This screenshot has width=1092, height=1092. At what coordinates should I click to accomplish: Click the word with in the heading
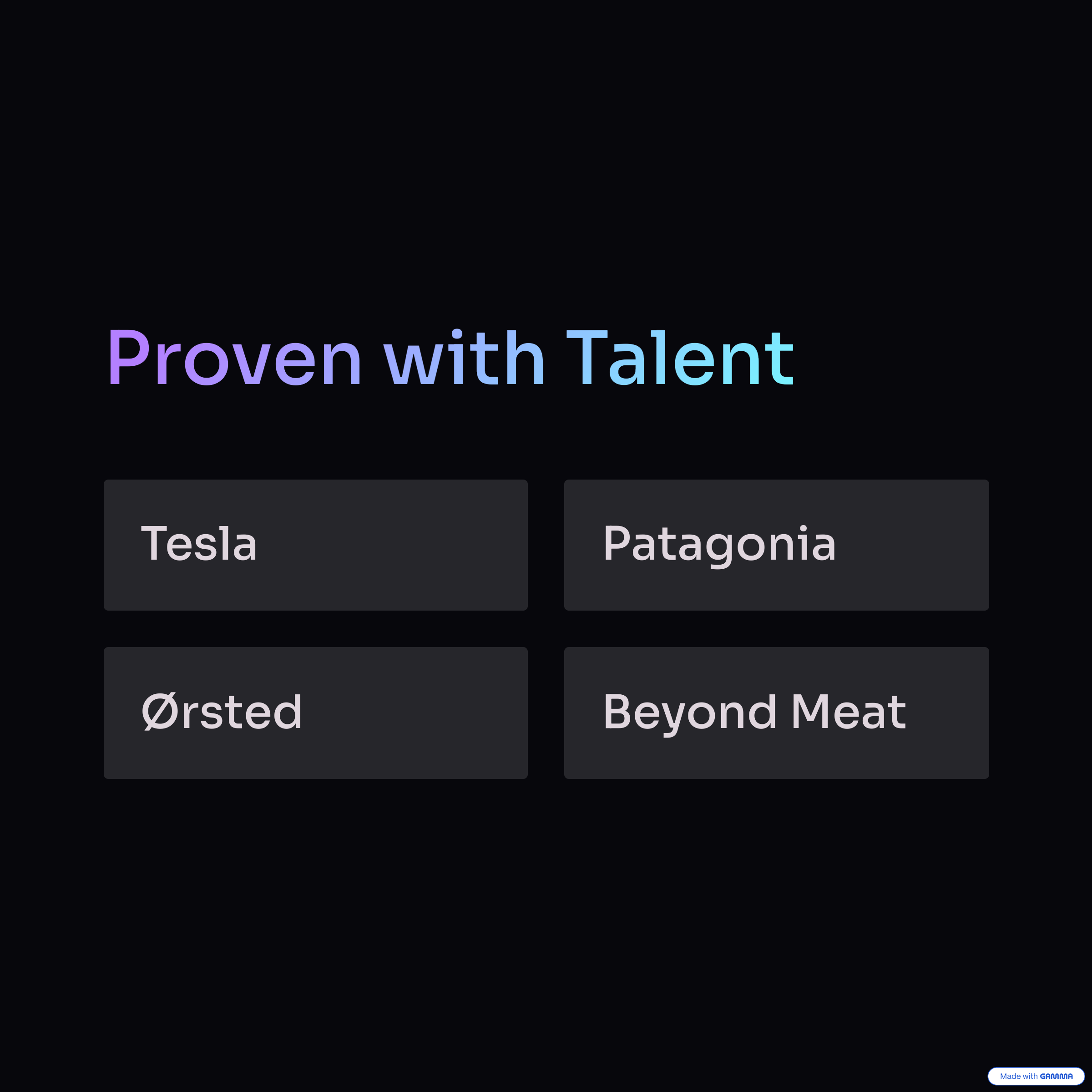[464, 357]
